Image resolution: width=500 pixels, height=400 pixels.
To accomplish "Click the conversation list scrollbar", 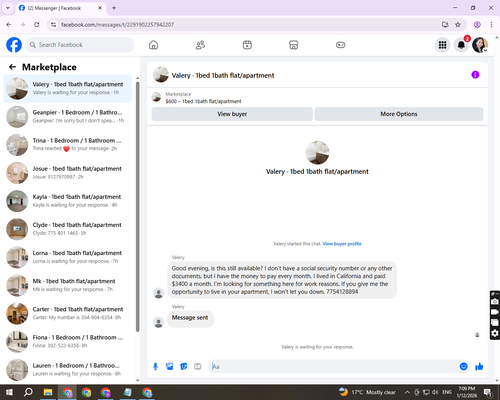I will tap(137, 207).
